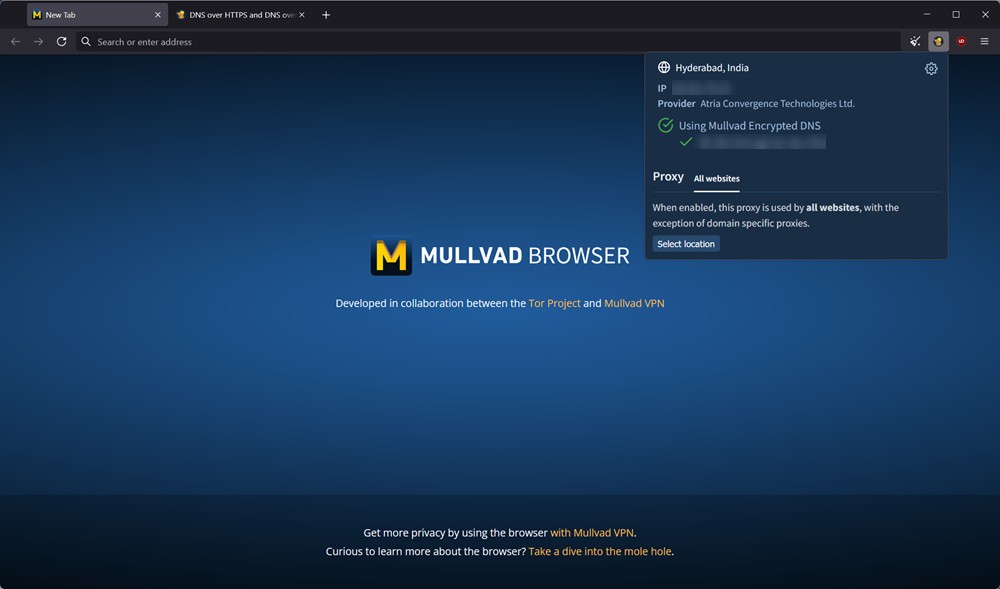
Task: Click the globe icon next to Hyderabad, India
Action: tap(663, 67)
